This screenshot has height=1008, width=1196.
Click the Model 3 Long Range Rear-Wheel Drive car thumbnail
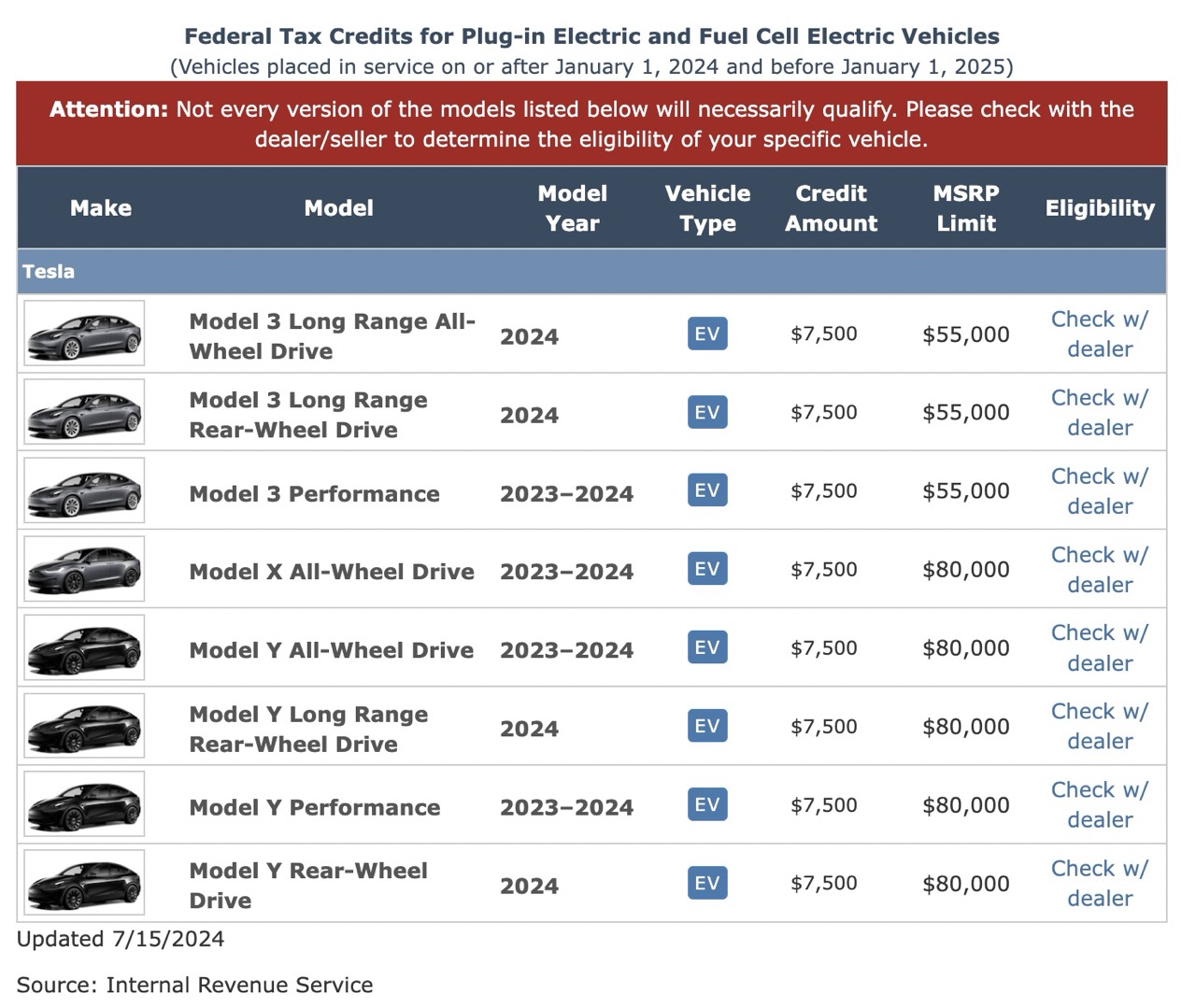tap(84, 412)
